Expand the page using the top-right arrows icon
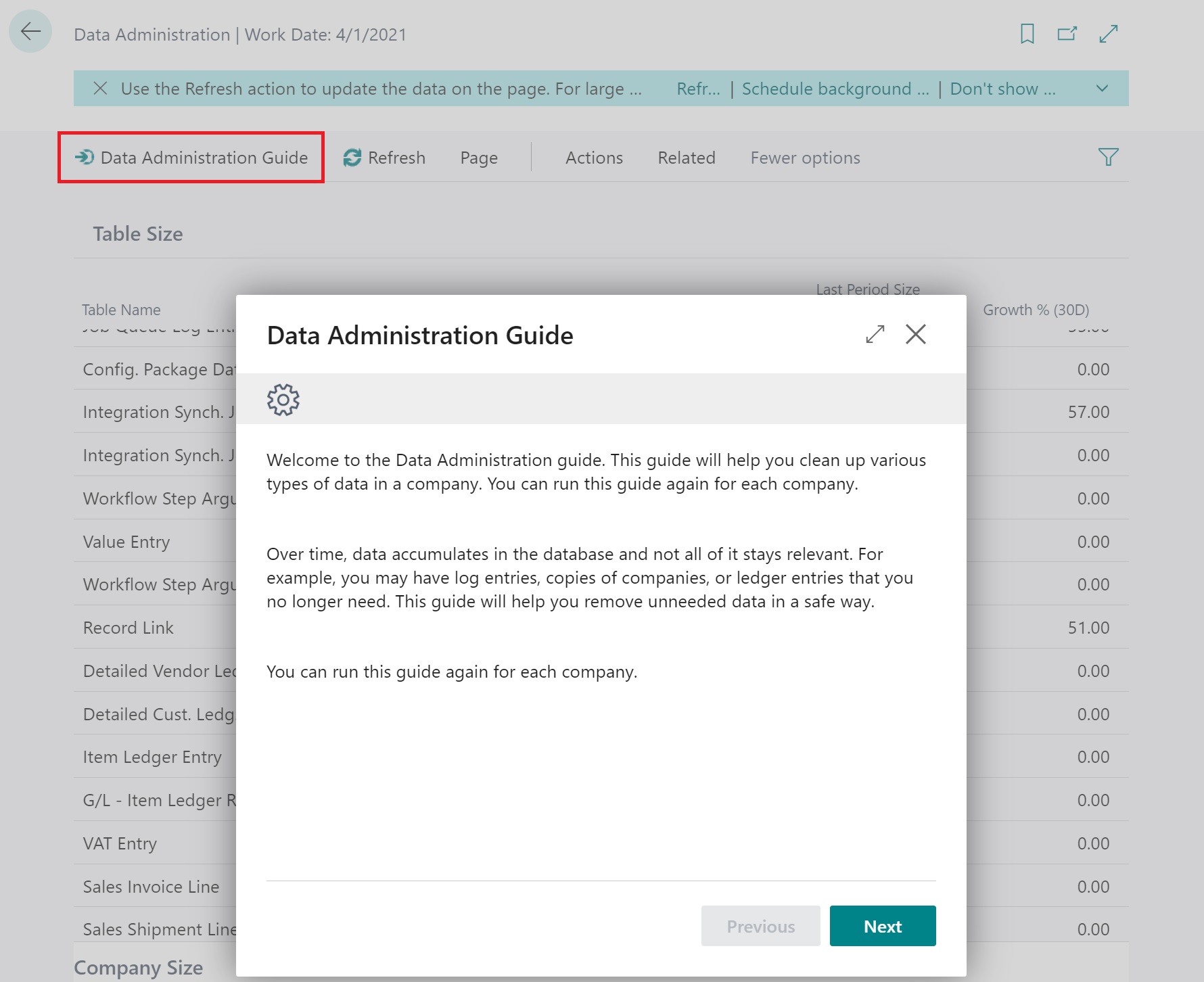This screenshot has width=1204, height=982. (1108, 34)
